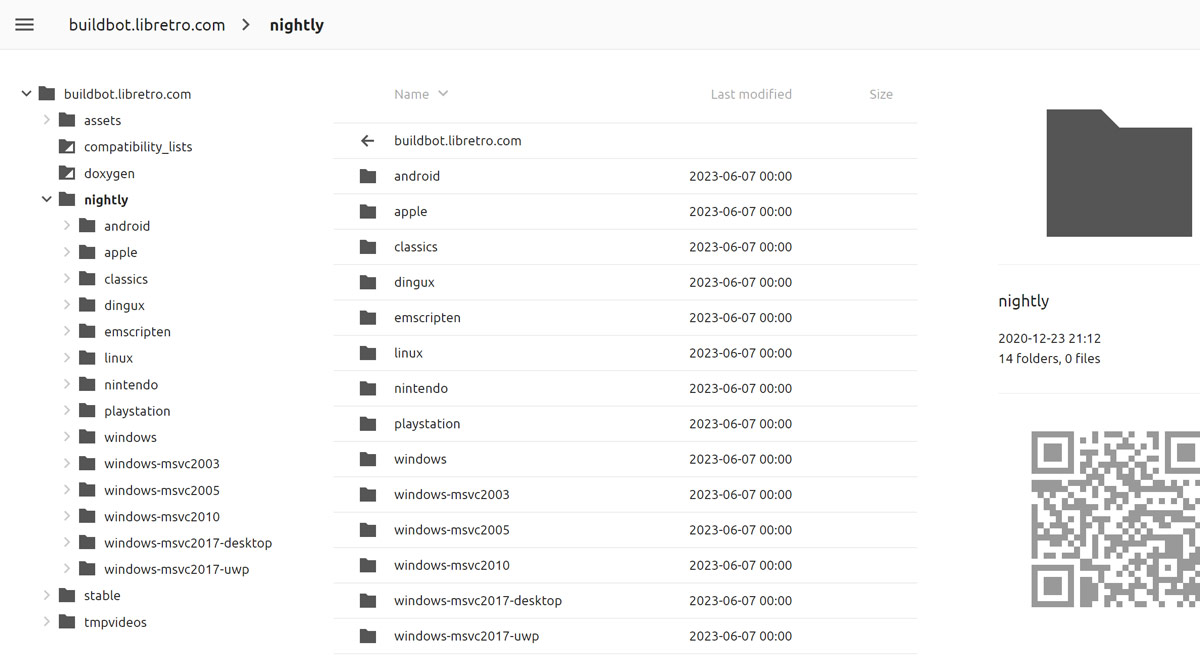Click the QR code image

click(1115, 518)
